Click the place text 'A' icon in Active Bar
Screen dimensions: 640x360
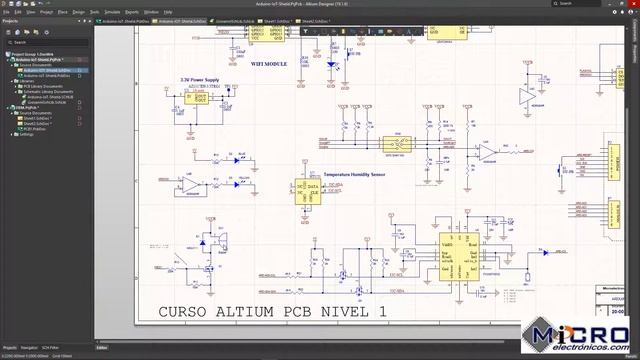click(409, 31)
